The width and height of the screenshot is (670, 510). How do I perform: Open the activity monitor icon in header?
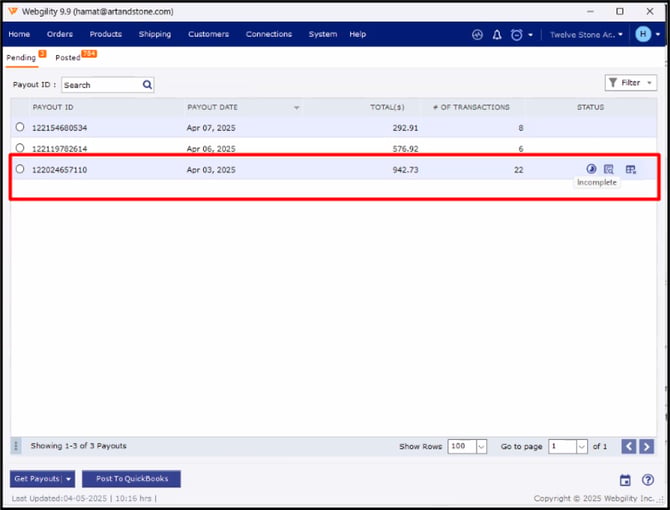pos(477,35)
